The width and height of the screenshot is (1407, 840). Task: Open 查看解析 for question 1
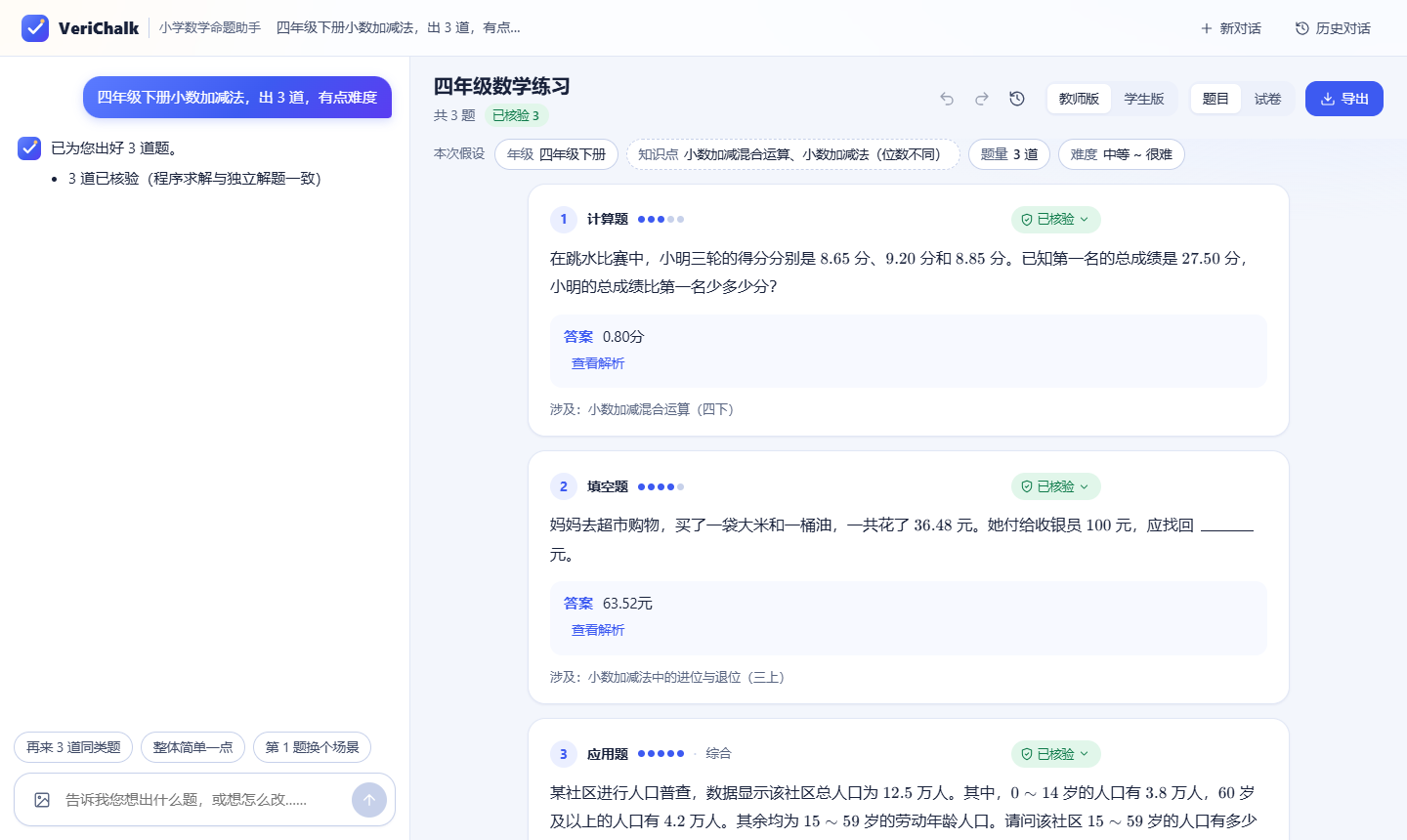[598, 363]
